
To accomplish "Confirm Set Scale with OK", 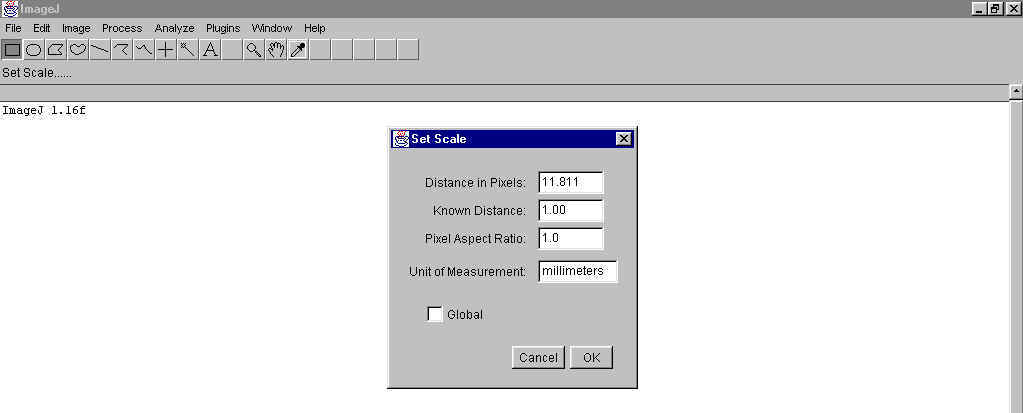I will click(x=591, y=358).
